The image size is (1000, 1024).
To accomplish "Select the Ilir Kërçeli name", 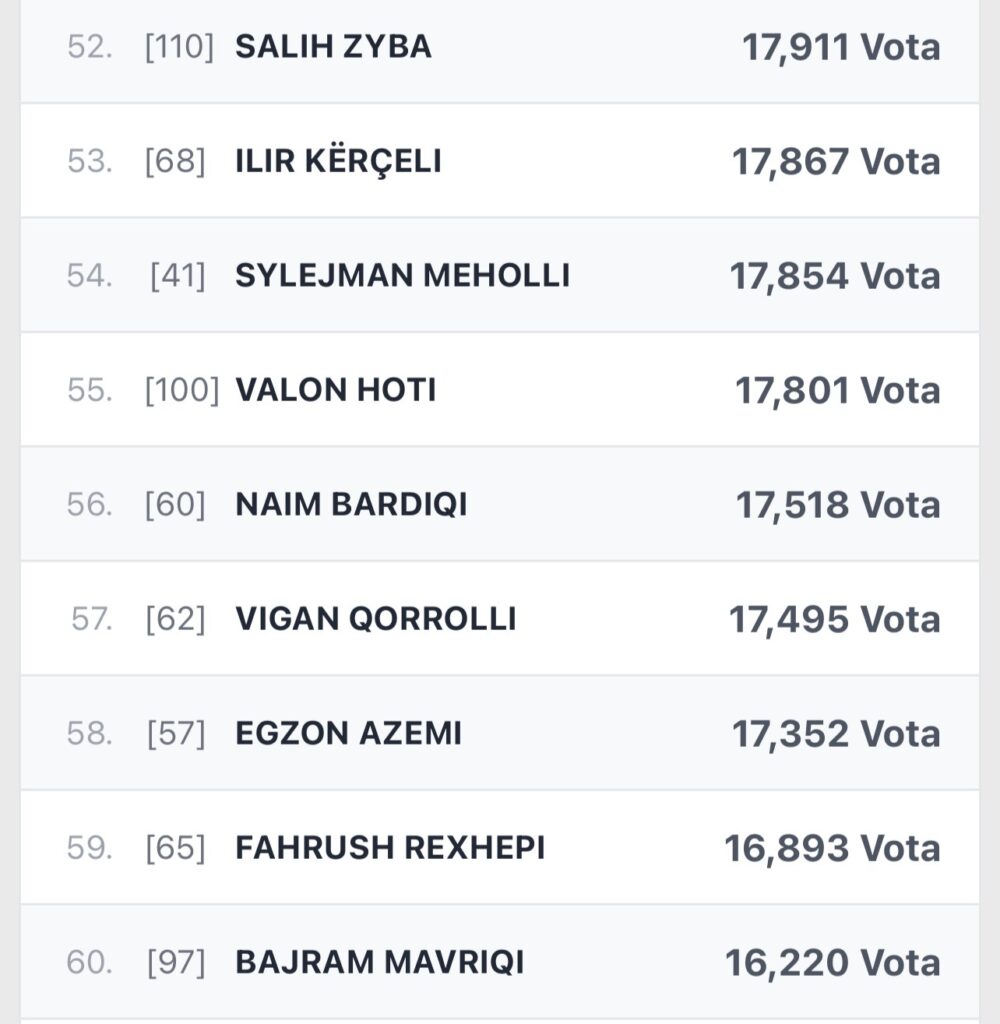I will click(x=338, y=162).
